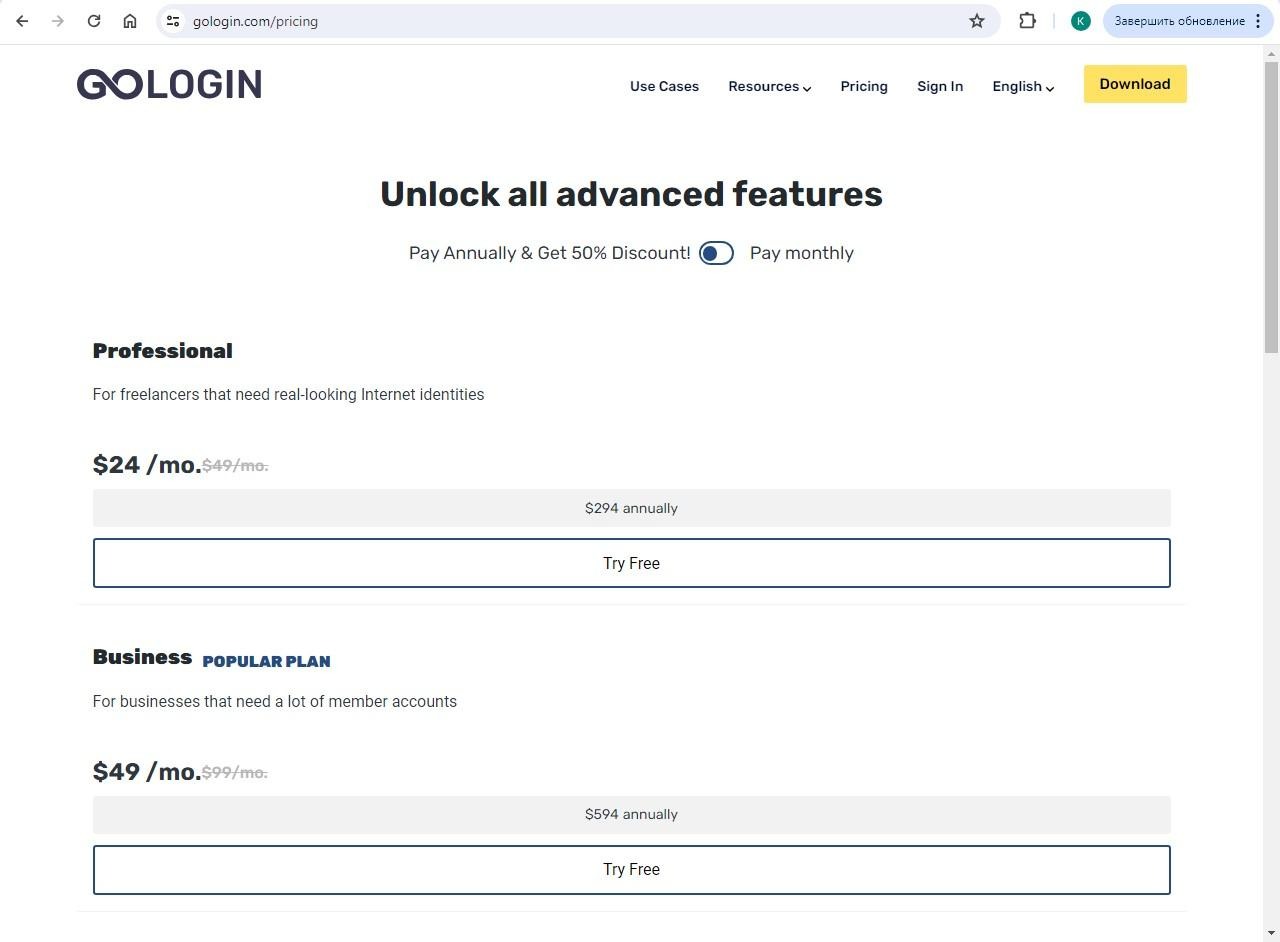The height and width of the screenshot is (942, 1280).
Task: Click the vertical page scrollbar thumb
Action: pyautogui.click(x=1271, y=206)
